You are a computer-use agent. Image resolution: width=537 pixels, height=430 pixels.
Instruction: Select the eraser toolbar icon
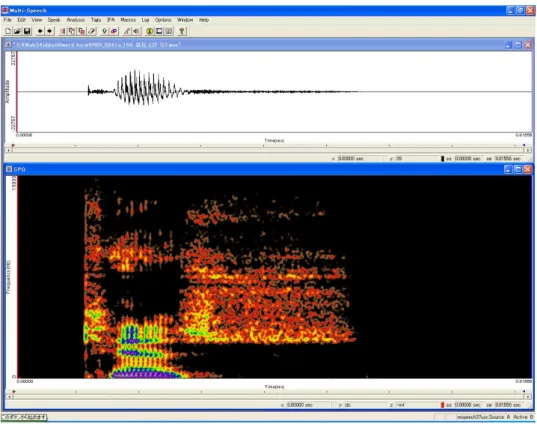tap(91, 31)
